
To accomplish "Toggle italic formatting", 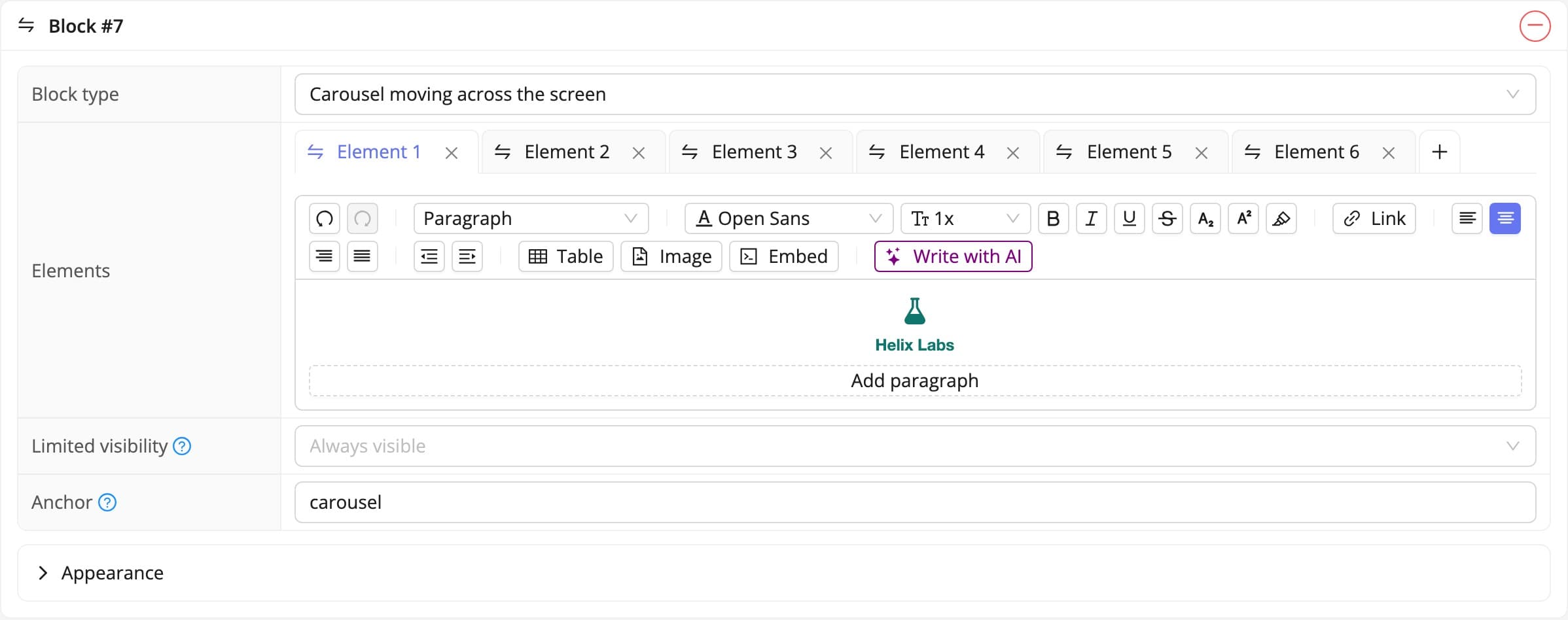I will click(x=1092, y=218).
